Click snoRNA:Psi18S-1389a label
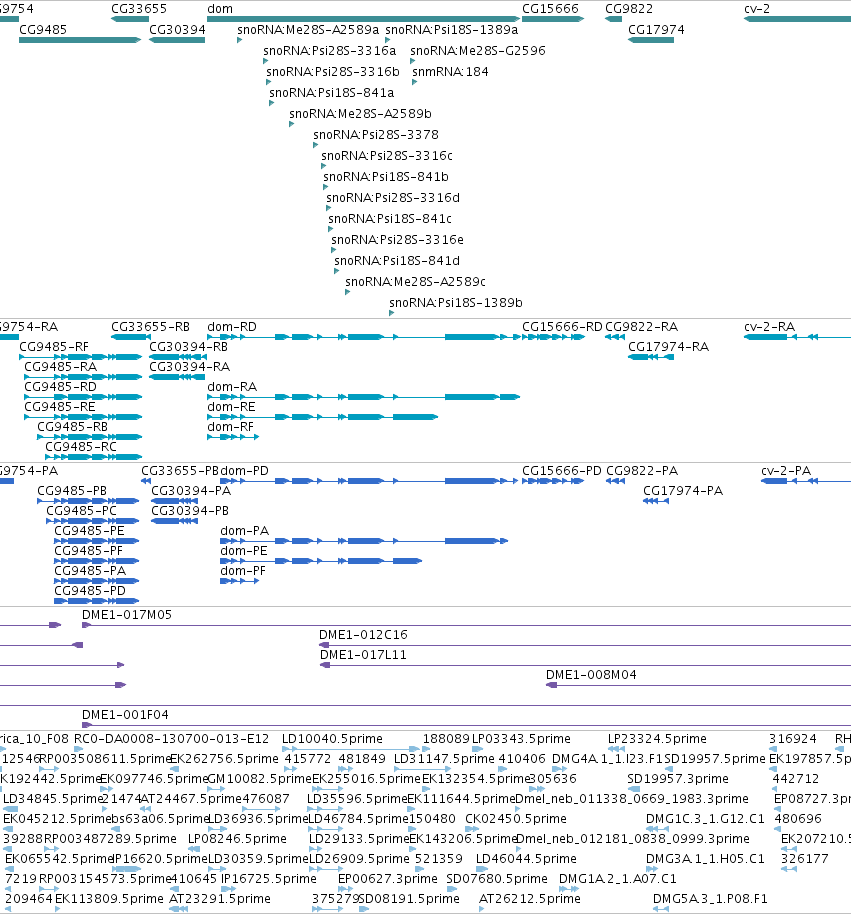 tap(452, 30)
